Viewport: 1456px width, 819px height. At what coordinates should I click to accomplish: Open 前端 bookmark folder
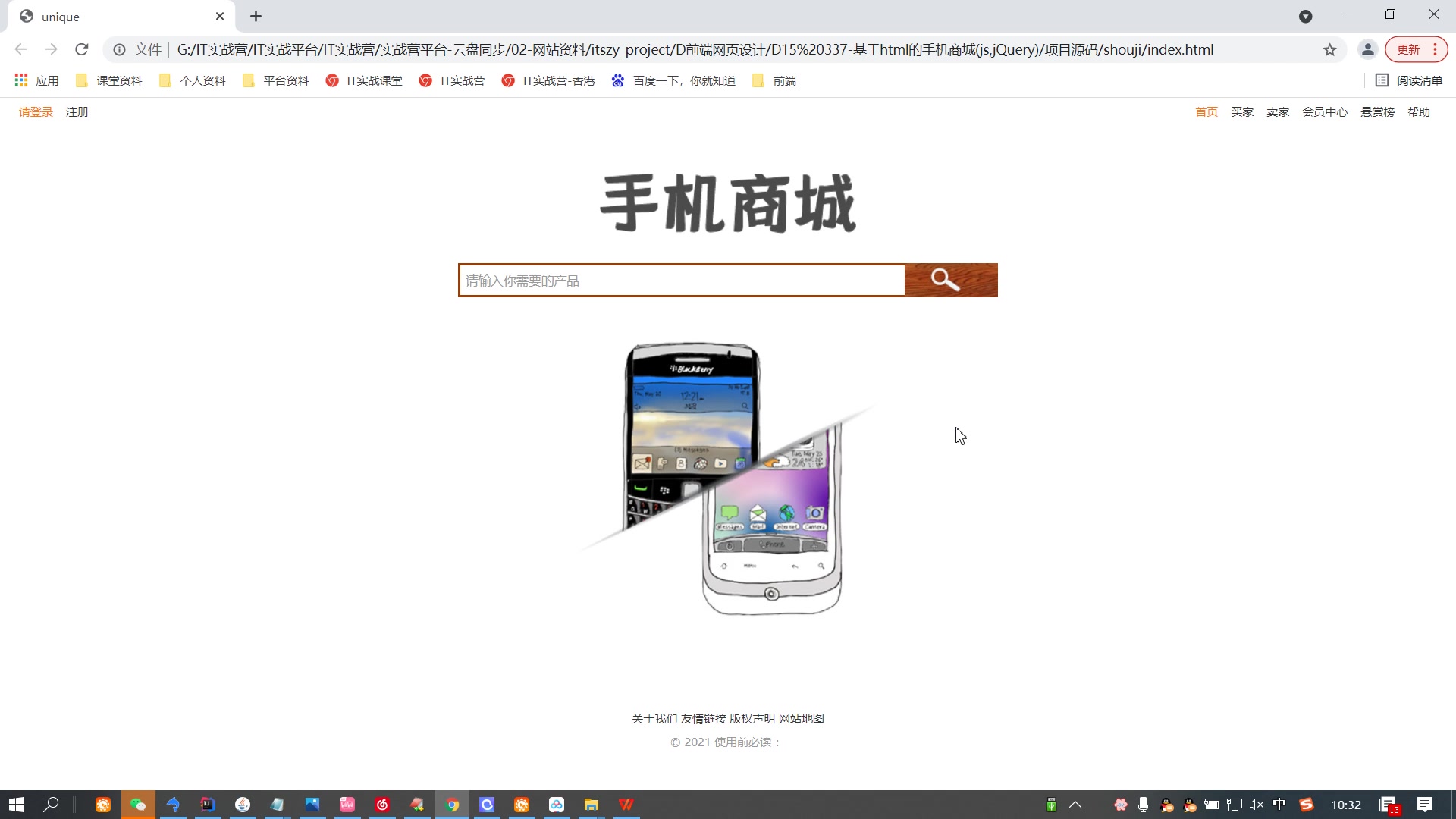[x=774, y=81]
